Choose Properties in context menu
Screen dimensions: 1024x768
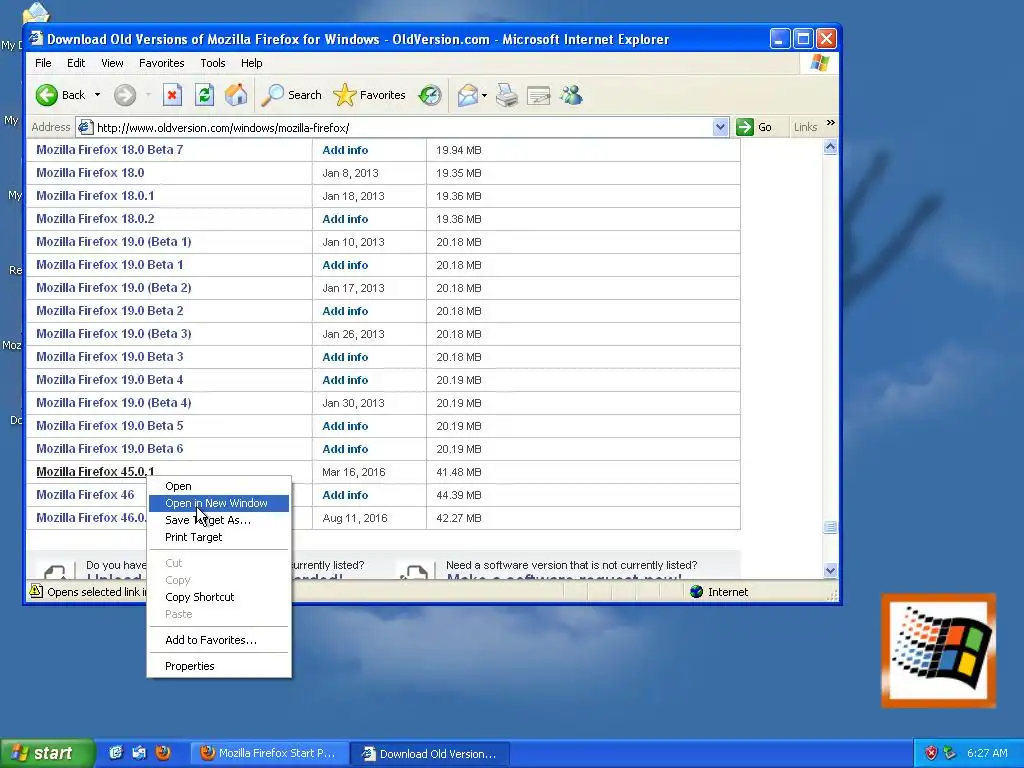point(219,666)
